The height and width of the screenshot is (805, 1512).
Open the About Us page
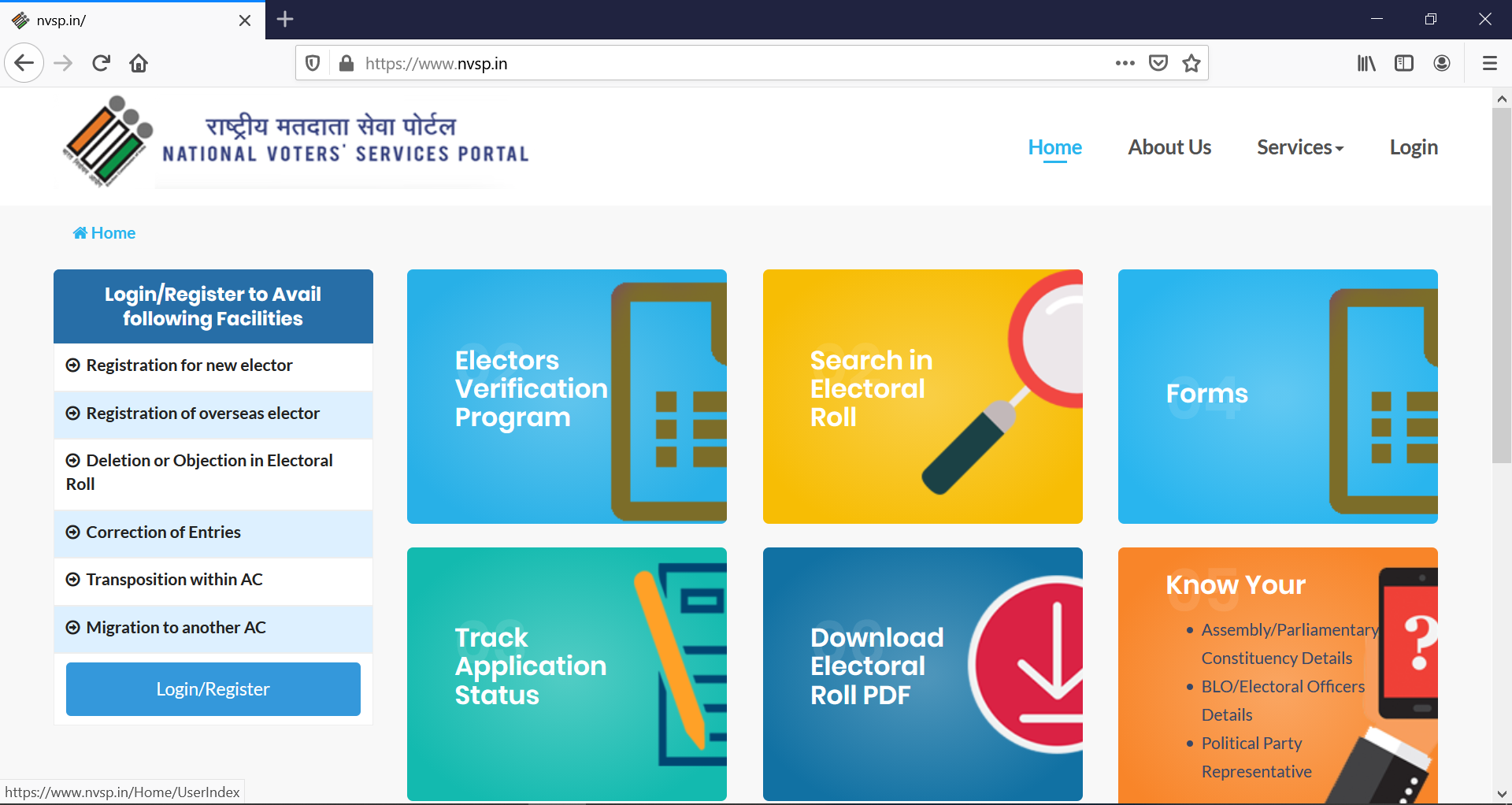1169,147
